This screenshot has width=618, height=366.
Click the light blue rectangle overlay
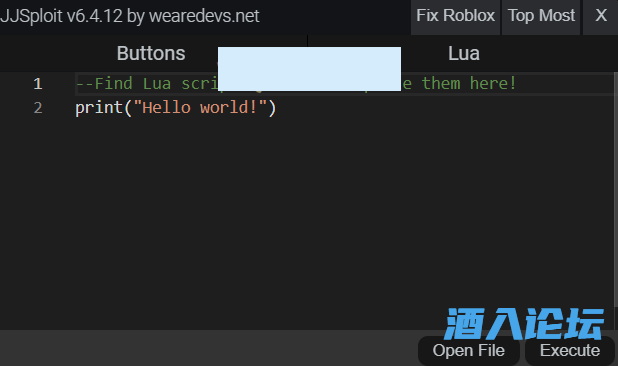pos(309,69)
